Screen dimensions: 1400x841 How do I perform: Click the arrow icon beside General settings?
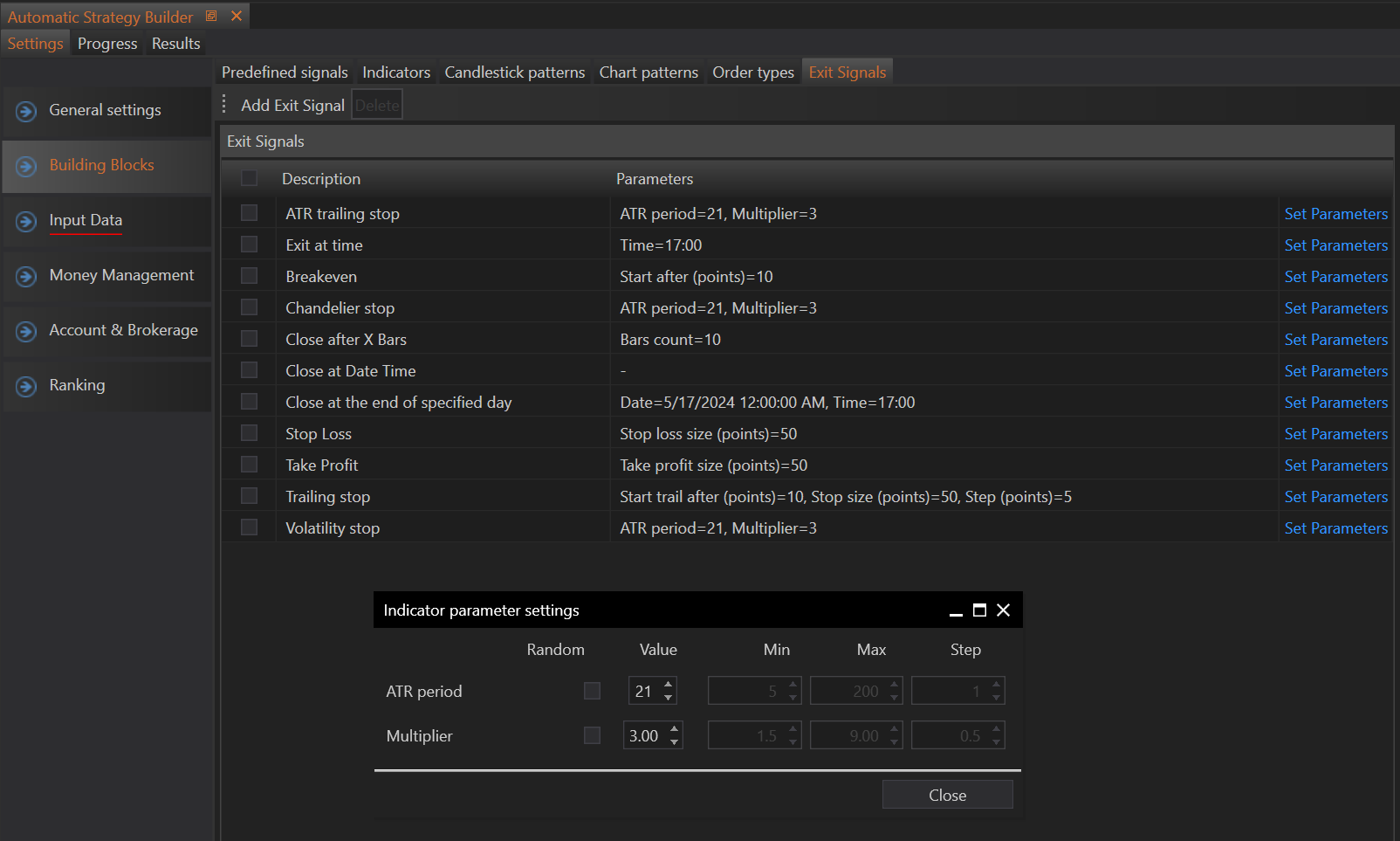coord(26,111)
